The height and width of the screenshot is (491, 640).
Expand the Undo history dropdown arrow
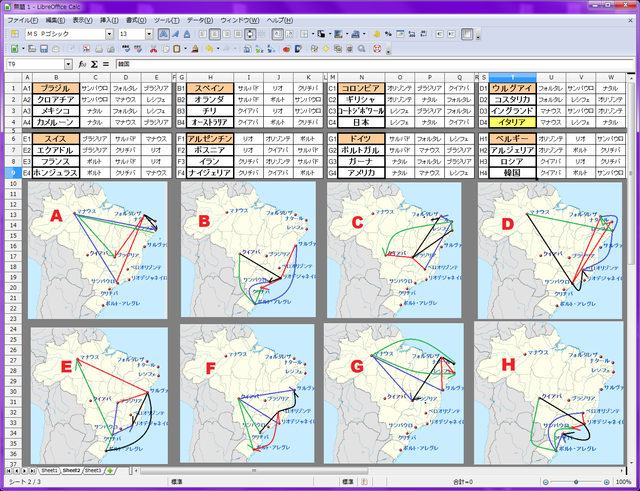218,49
